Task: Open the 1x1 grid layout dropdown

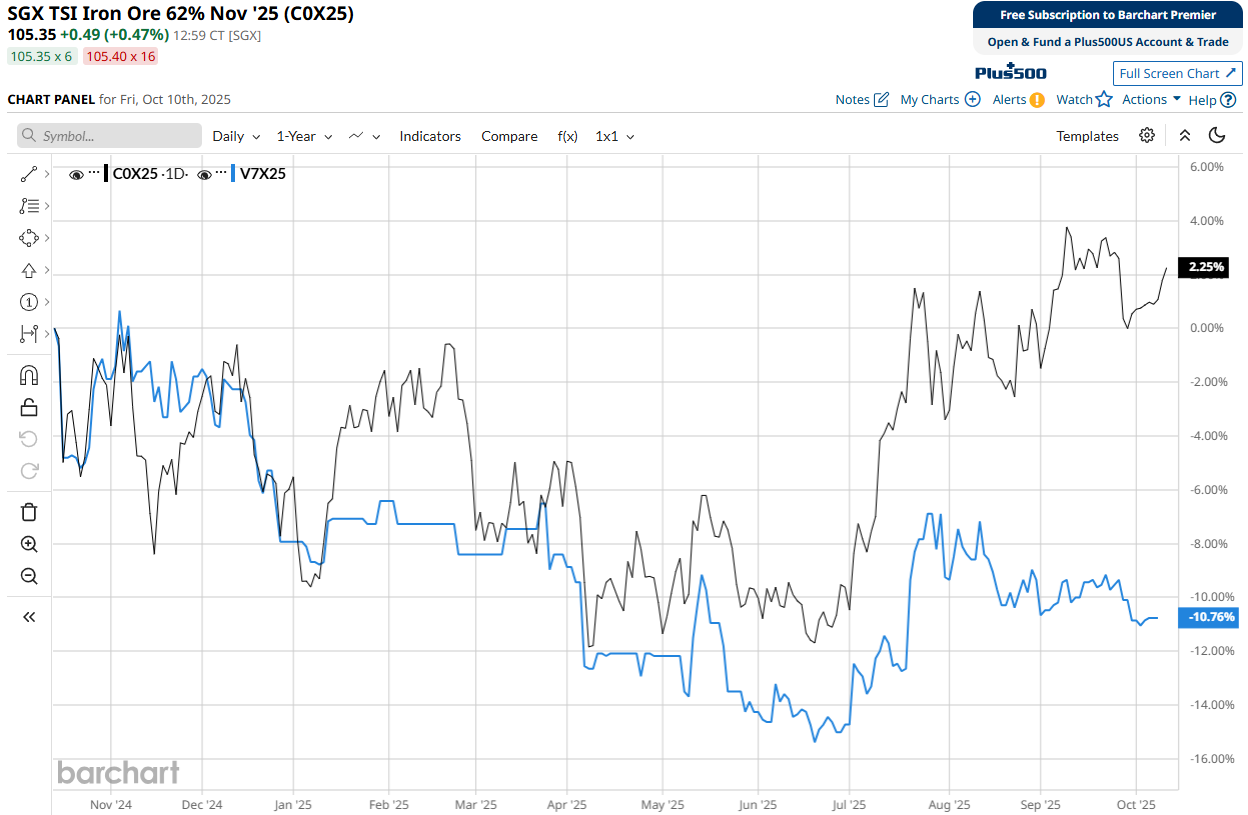Action: tap(614, 136)
